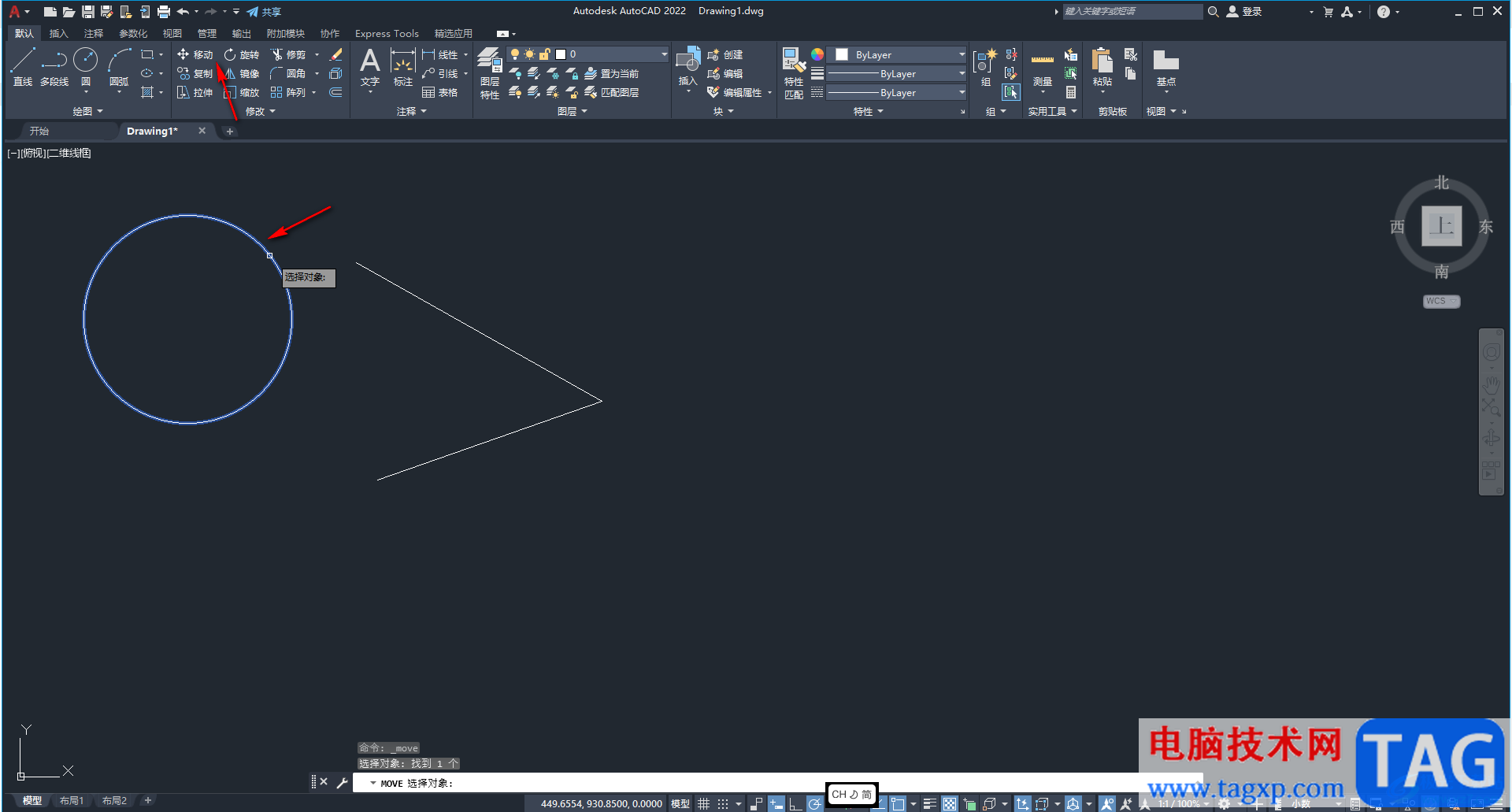Open the WCS coordinate system dropdown
This screenshot has height=812, width=1512.
1442,302
